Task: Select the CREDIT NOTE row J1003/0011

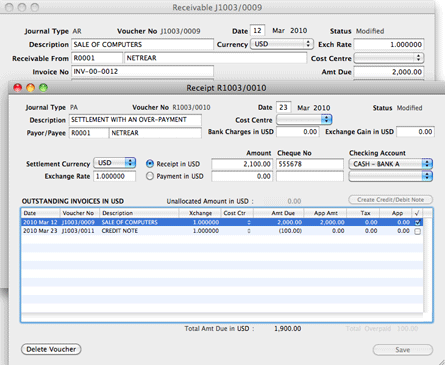Action: click(x=222, y=231)
